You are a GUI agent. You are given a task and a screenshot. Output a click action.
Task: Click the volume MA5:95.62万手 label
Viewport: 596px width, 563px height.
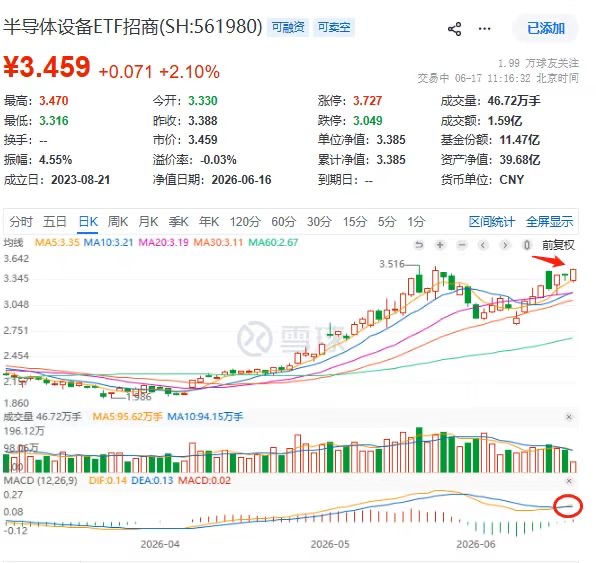click(127, 417)
